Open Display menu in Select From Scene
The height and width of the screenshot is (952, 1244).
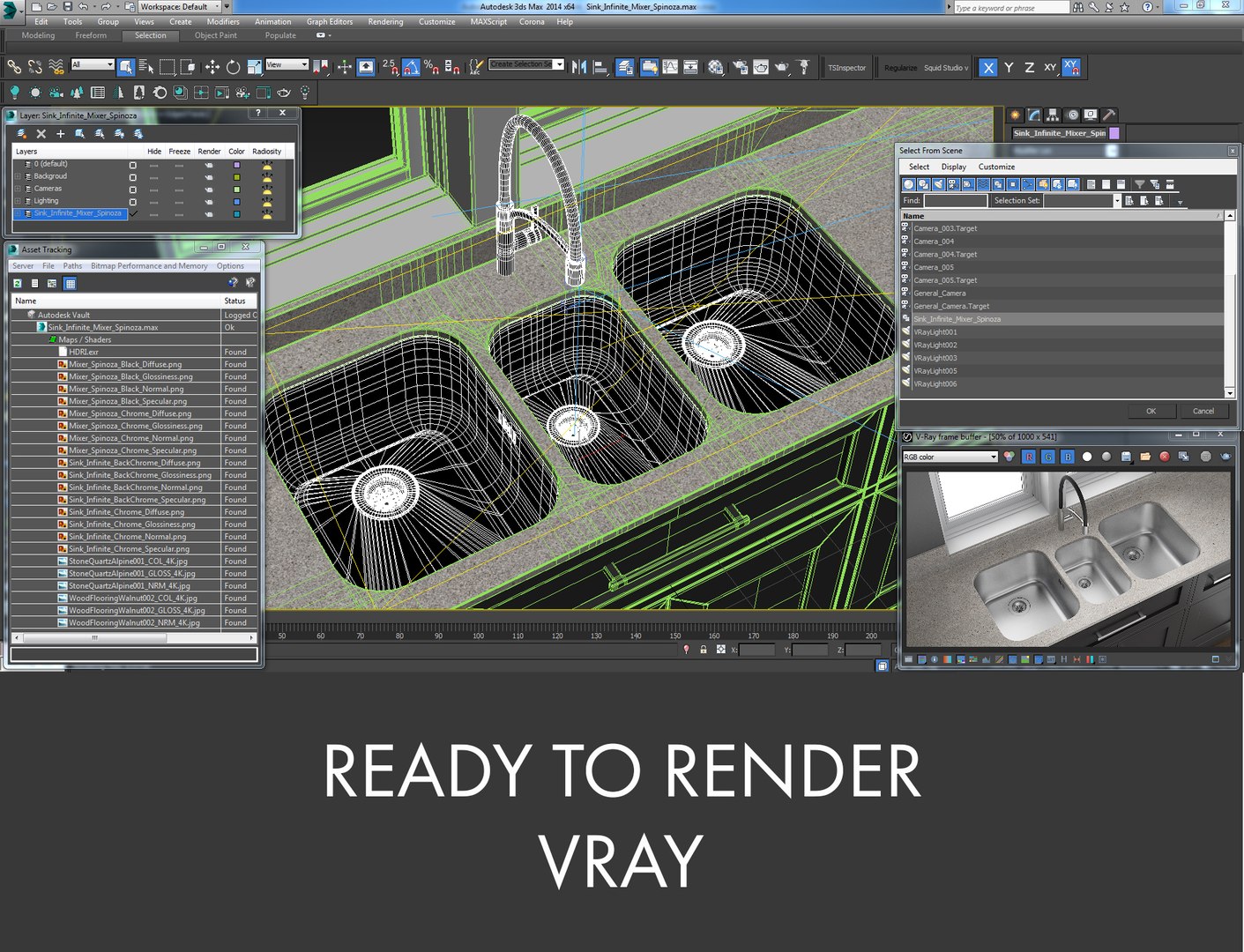[954, 167]
